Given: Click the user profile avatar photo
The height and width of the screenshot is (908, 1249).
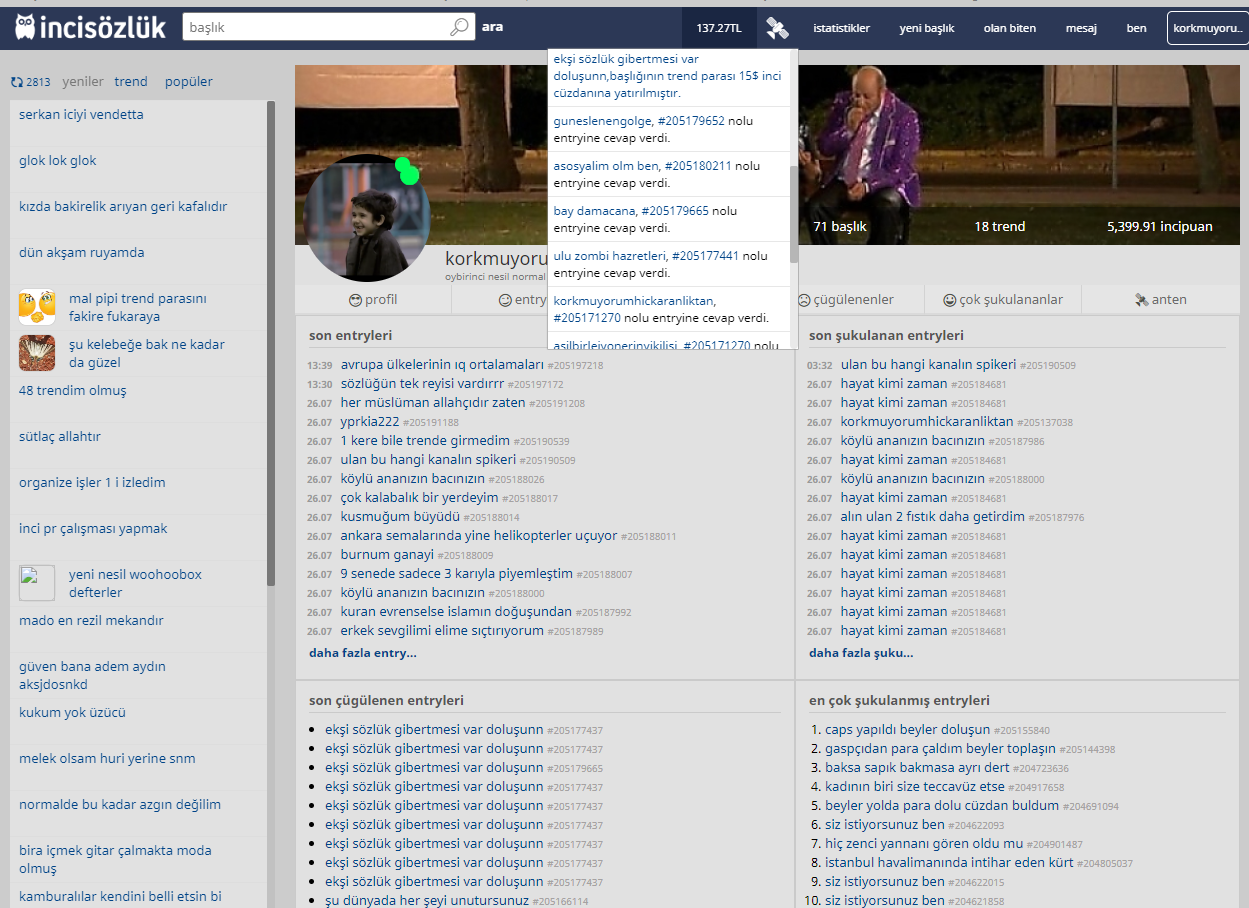Looking at the screenshot, I should pos(366,218).
